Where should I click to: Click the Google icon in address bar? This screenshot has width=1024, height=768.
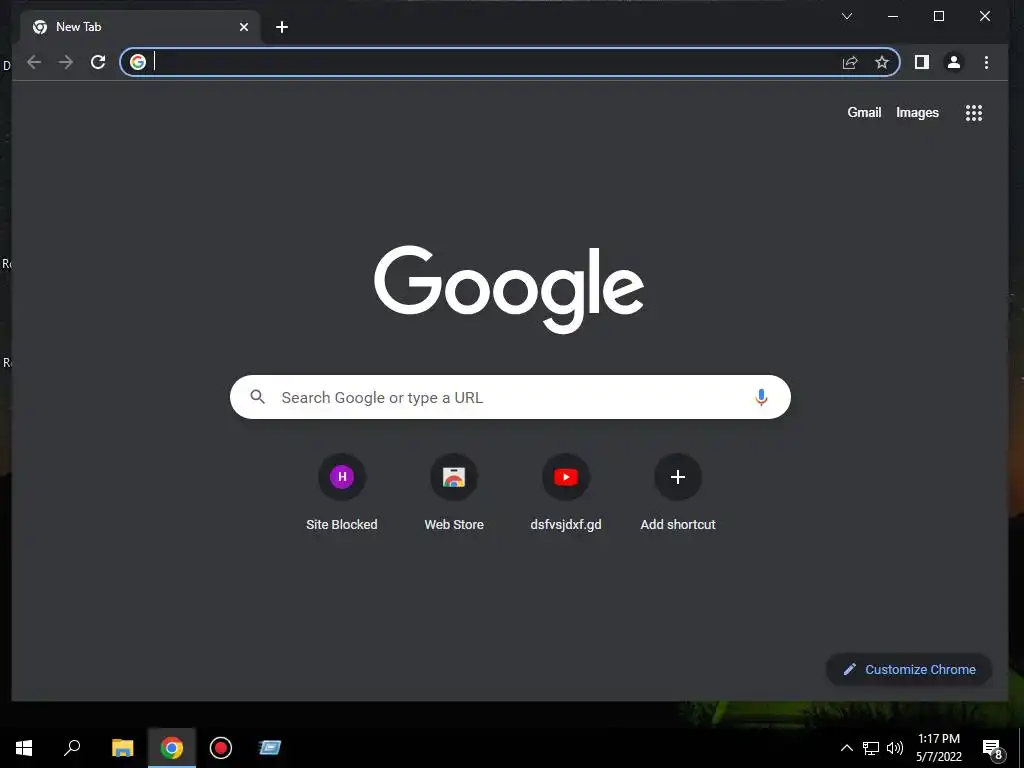point(138,62)
